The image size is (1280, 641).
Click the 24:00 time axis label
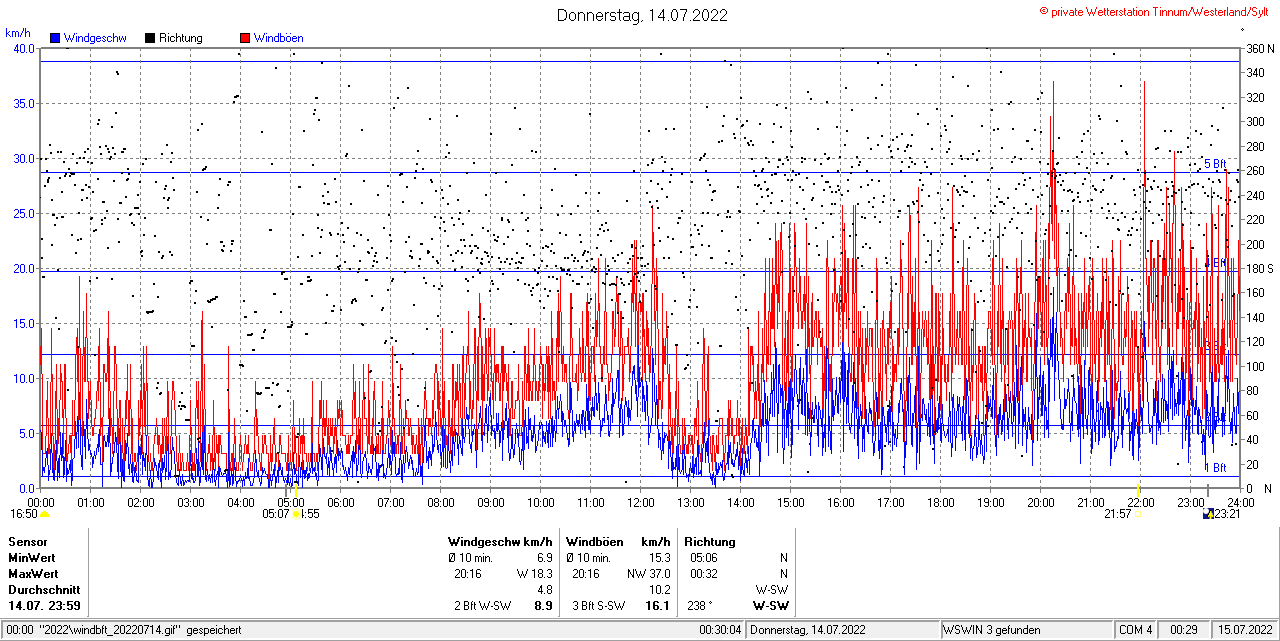click(x=1240, y=502)
